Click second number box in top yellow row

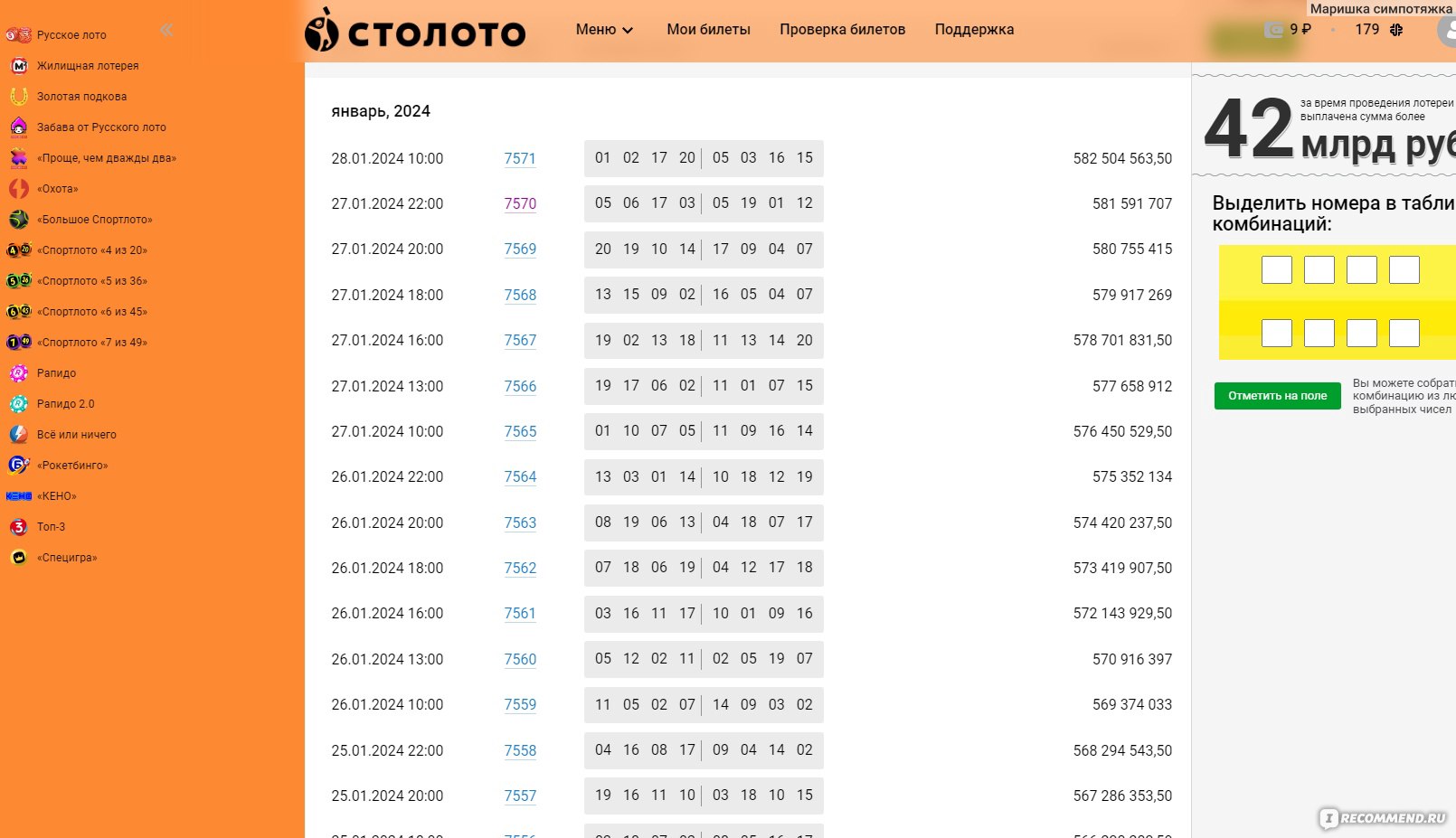click(x=1319, y=270)
